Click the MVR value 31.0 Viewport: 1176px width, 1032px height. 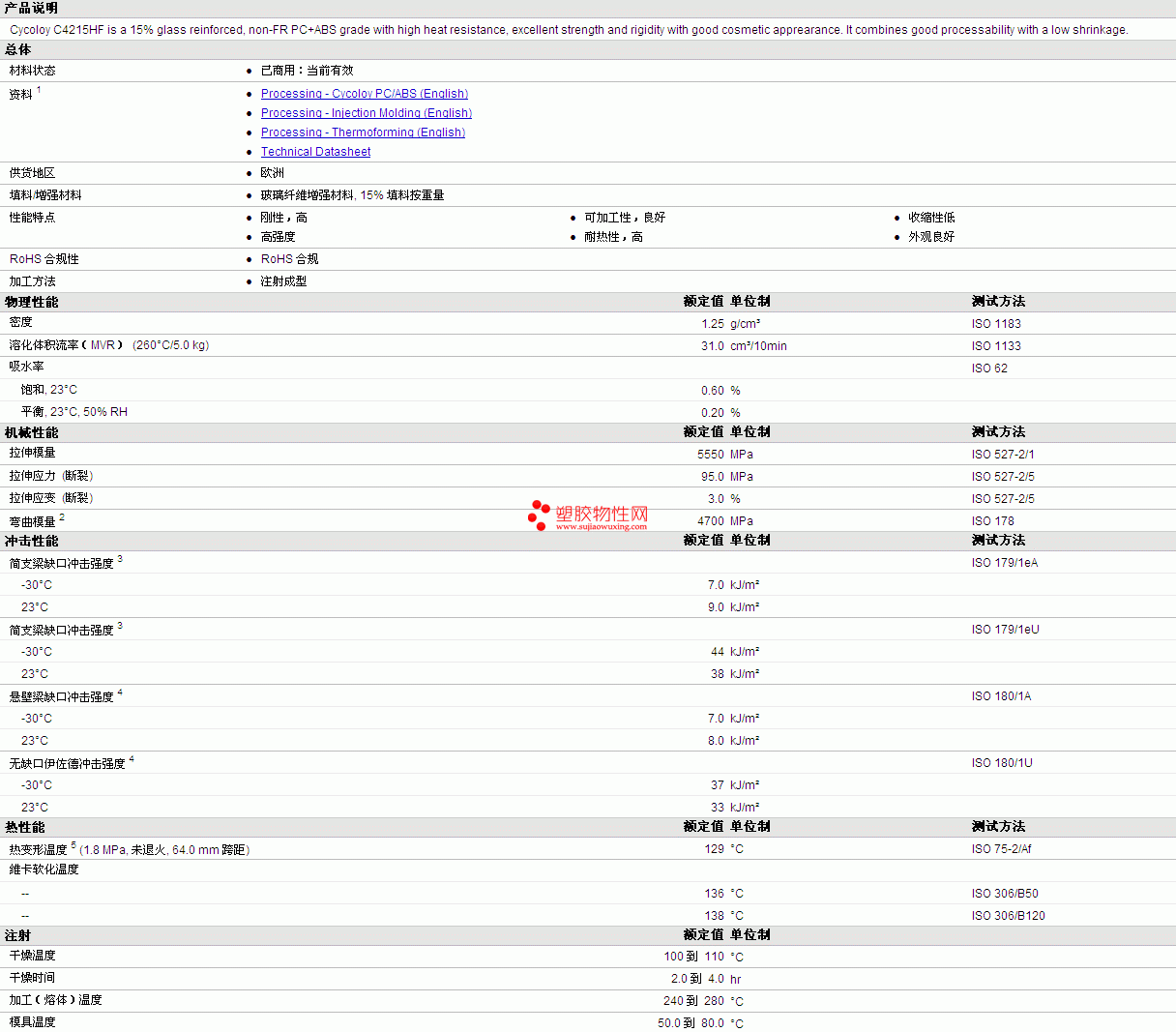pos(713,346)
